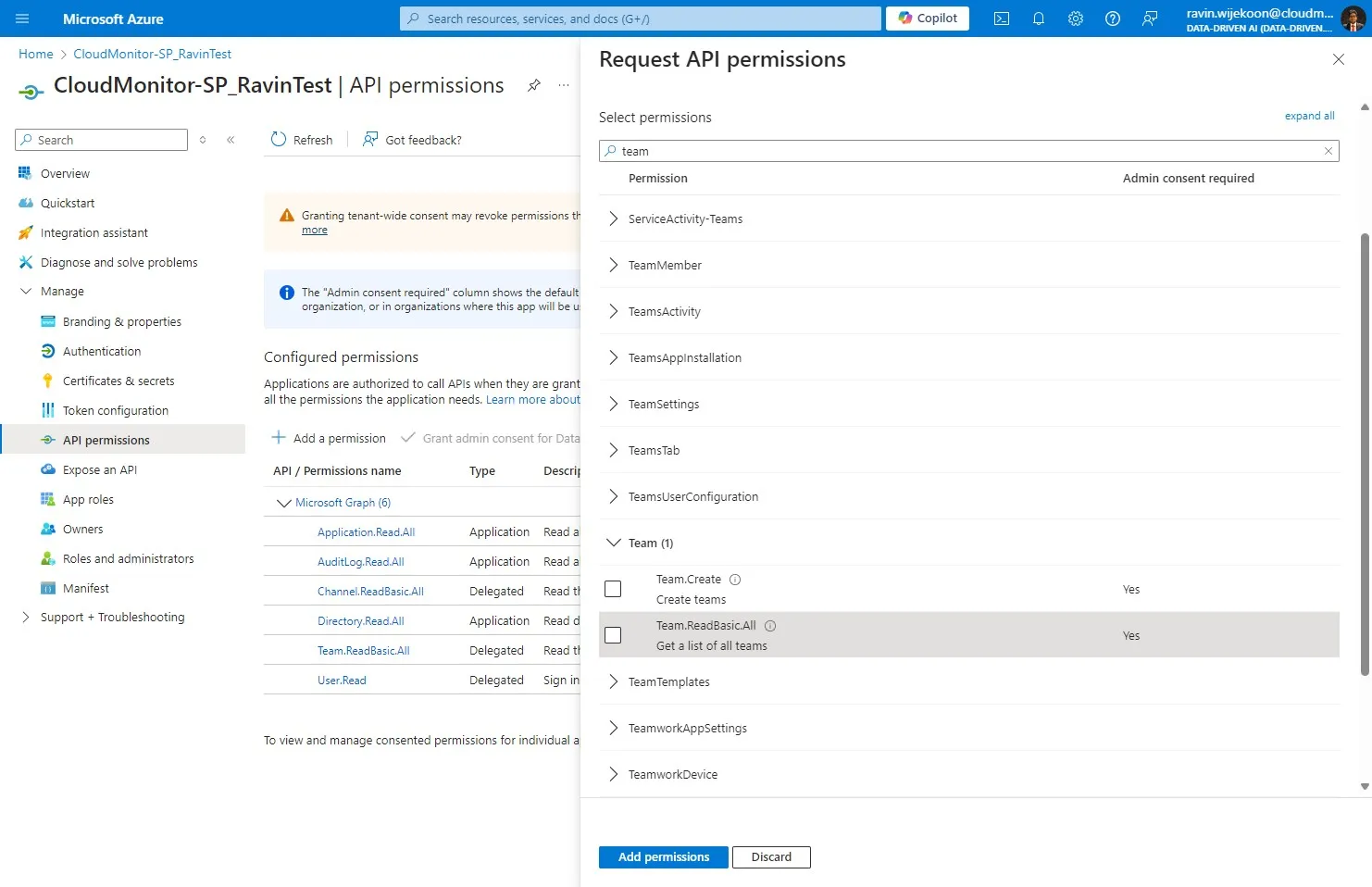Click the Integration assistant rocket icon
This screenshot has height=887, width=1372.
click(x=25, y=232)
